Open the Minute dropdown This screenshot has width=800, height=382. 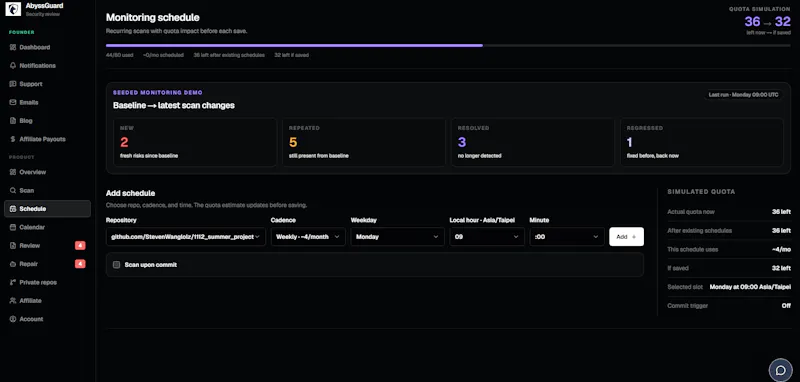click(567, 237)
